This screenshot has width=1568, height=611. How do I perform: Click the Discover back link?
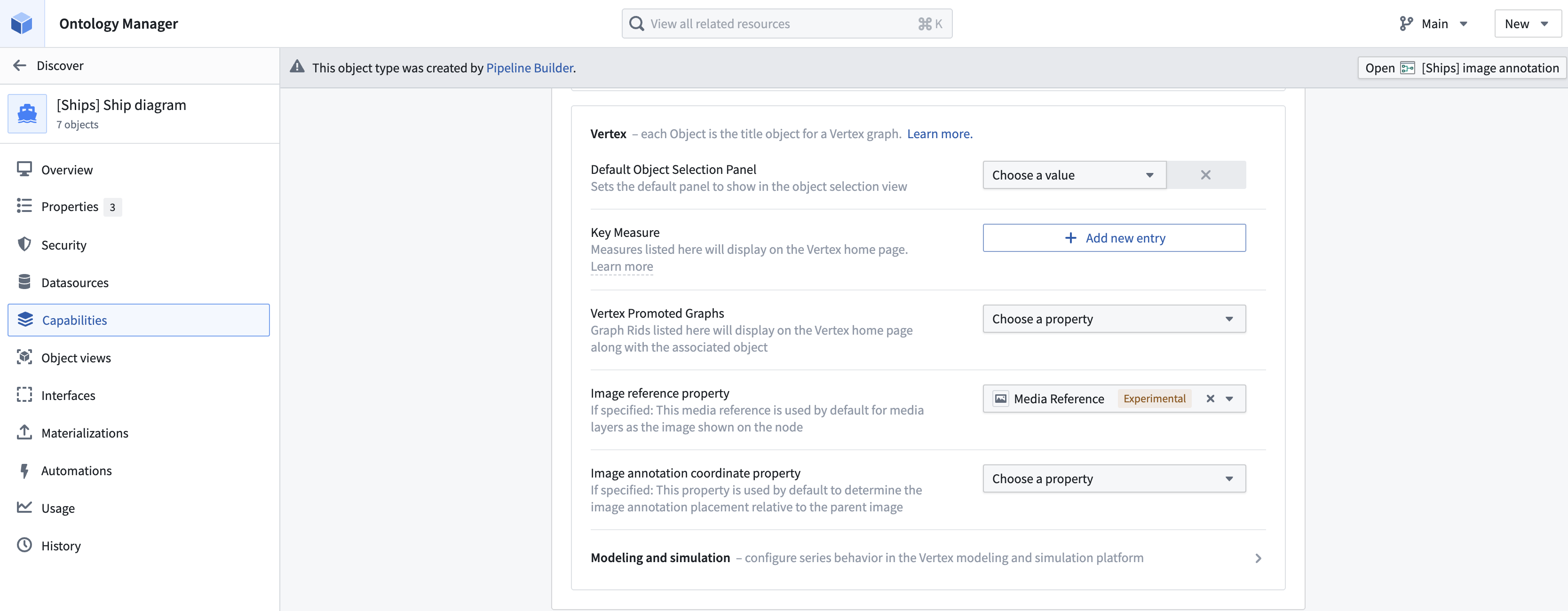tap(60, 66)
